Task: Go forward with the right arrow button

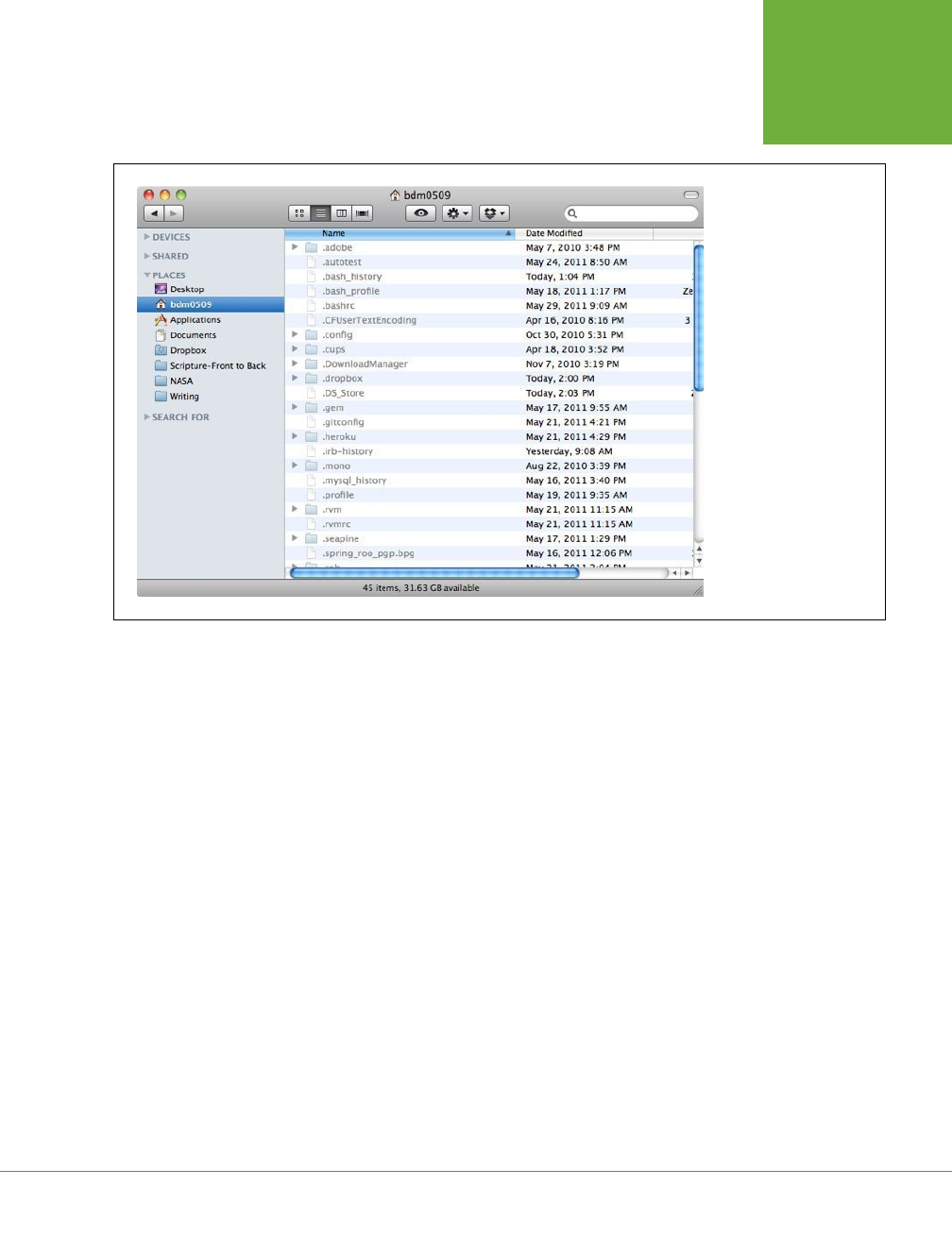Action: (x=174, y=213)
